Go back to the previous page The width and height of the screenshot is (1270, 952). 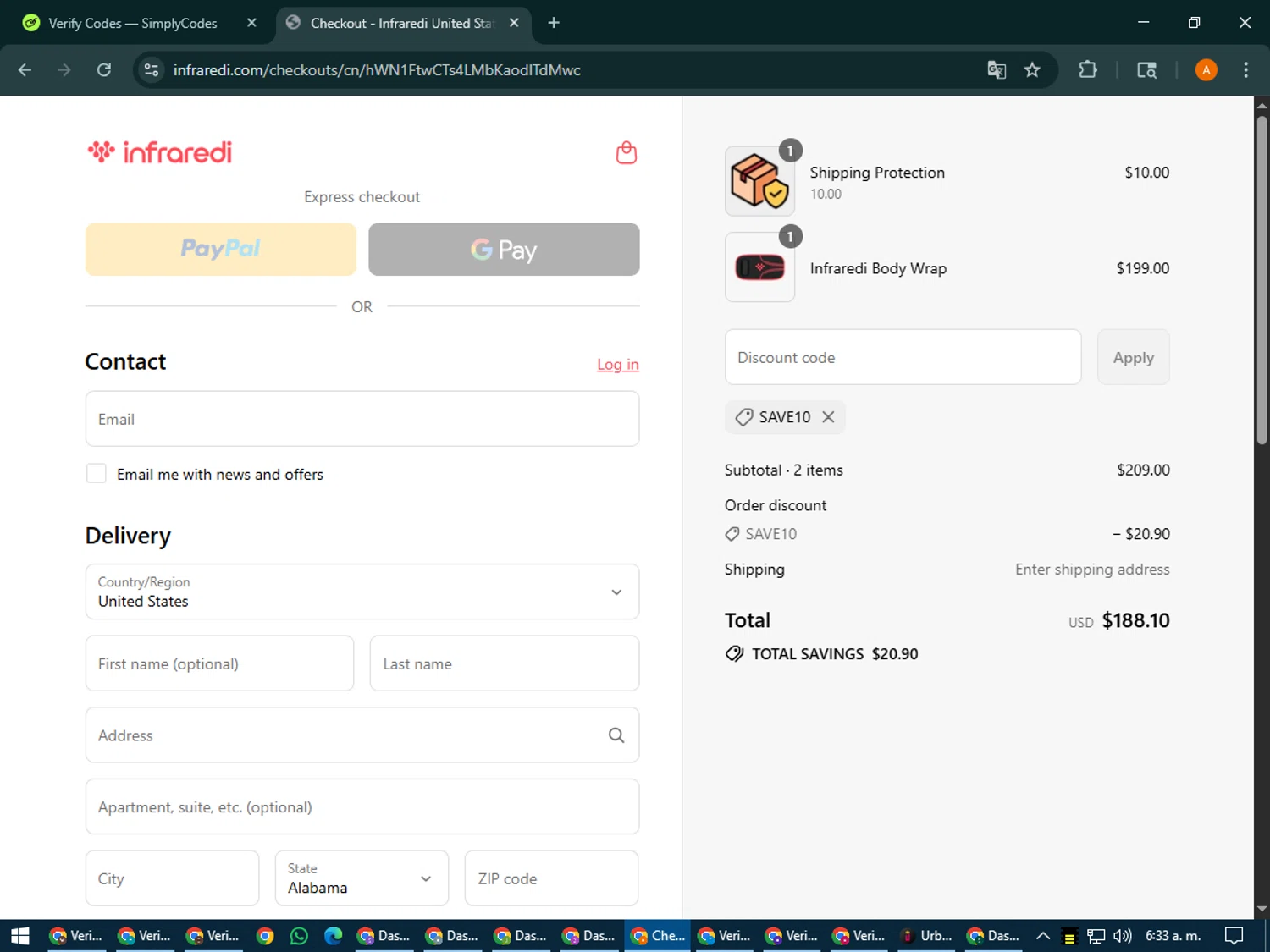[25, 70]
